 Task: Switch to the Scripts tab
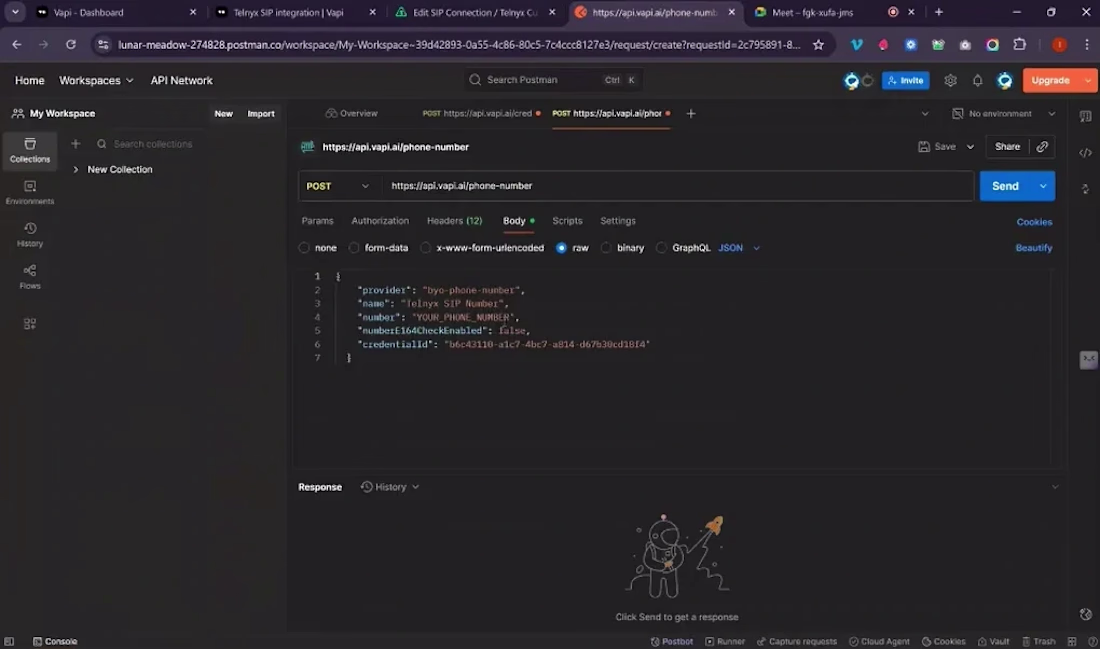pyautogui.click(x=567, y=220)
